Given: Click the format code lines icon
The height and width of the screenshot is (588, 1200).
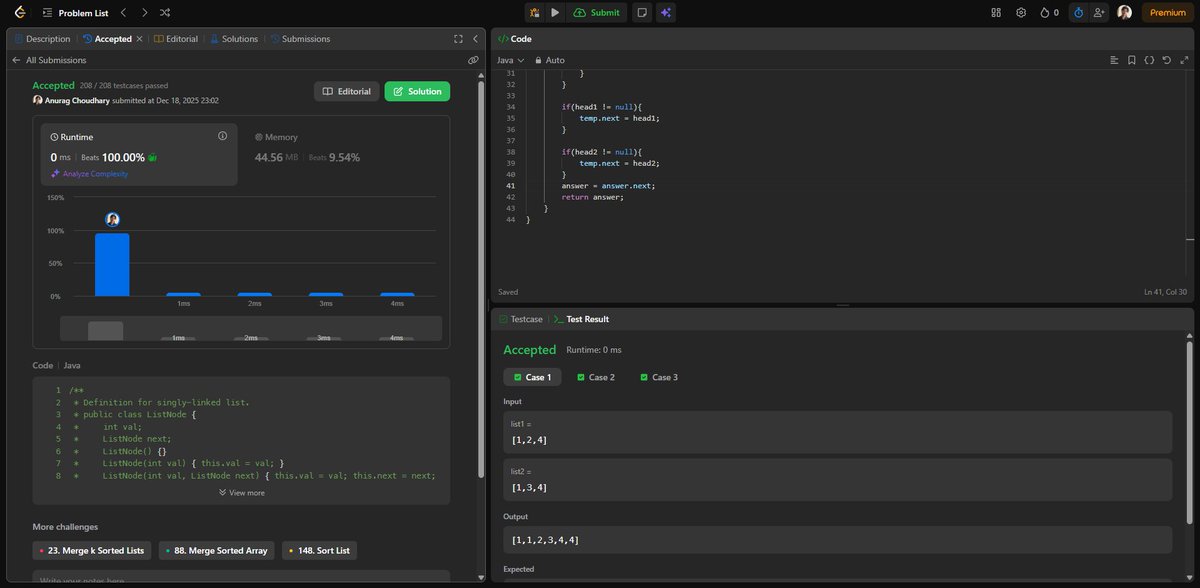Looking at the screenshot, I should (x=1114, y=60).
